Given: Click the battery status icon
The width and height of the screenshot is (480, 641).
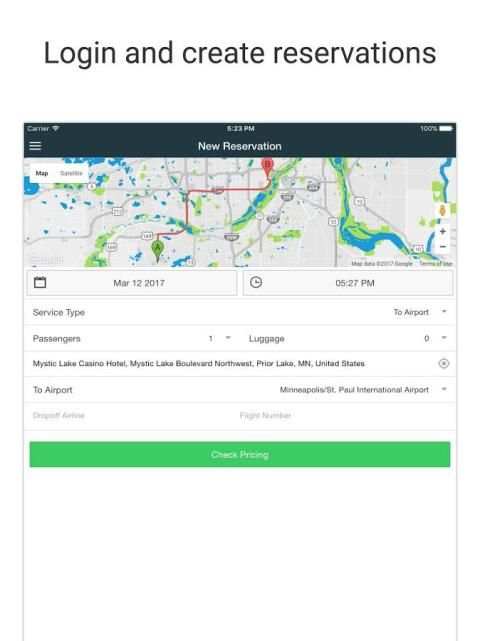Looking at the screenshot, I should (x=446, y=128).
